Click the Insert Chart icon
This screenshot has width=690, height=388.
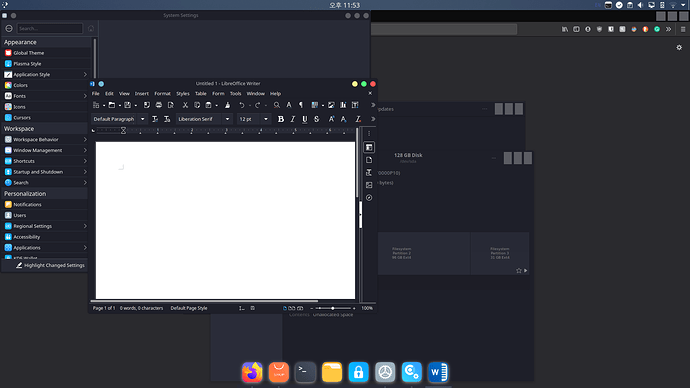(343, 105)
